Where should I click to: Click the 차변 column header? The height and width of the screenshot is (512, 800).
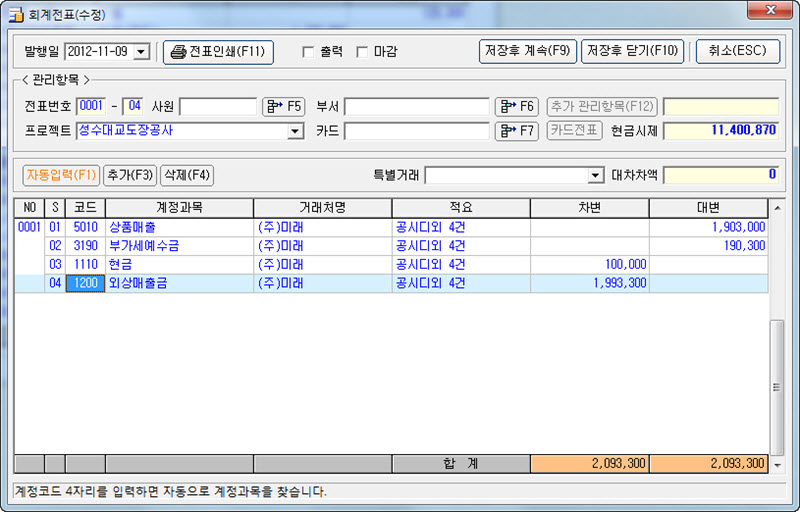(590, 208)
